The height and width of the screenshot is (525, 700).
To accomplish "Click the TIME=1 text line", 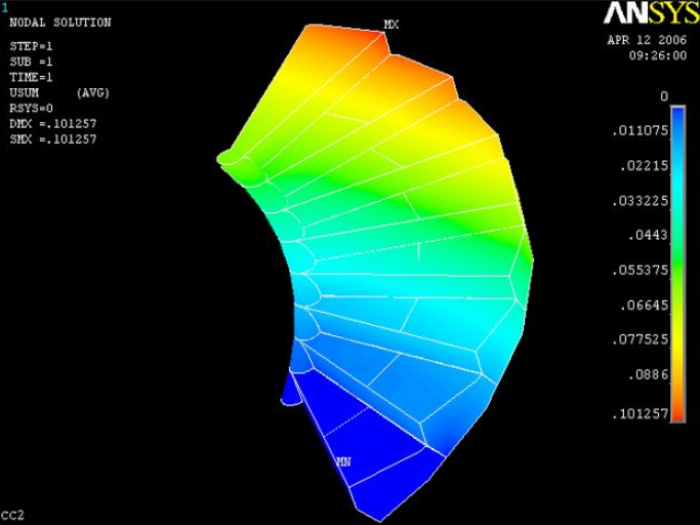I will (31, 77).
